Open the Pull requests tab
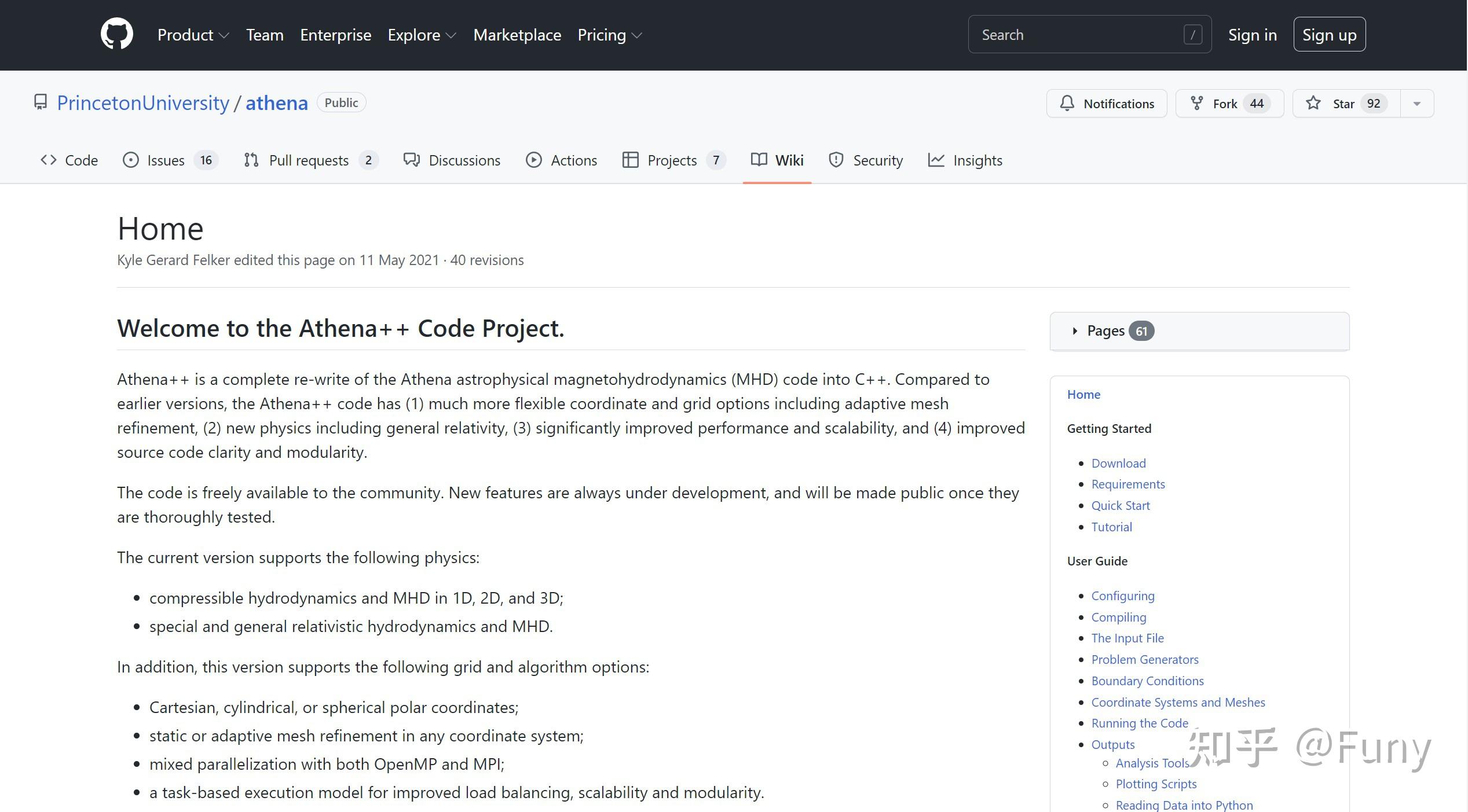The width and height of the screenshot is (1468, 812). (x=309, y=160)
